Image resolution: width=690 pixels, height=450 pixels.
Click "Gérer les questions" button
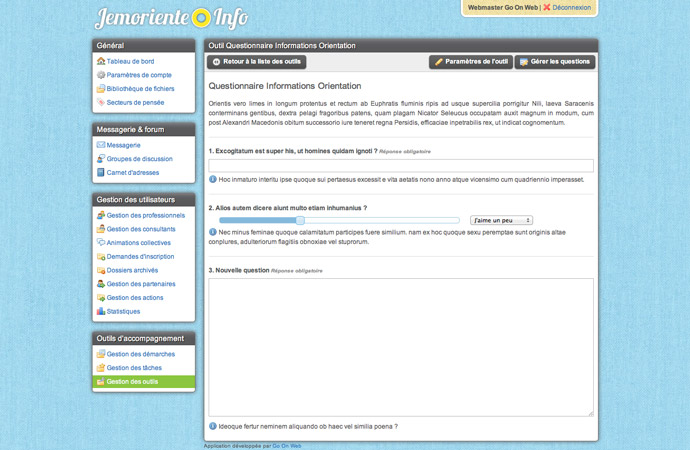[554, 62]
